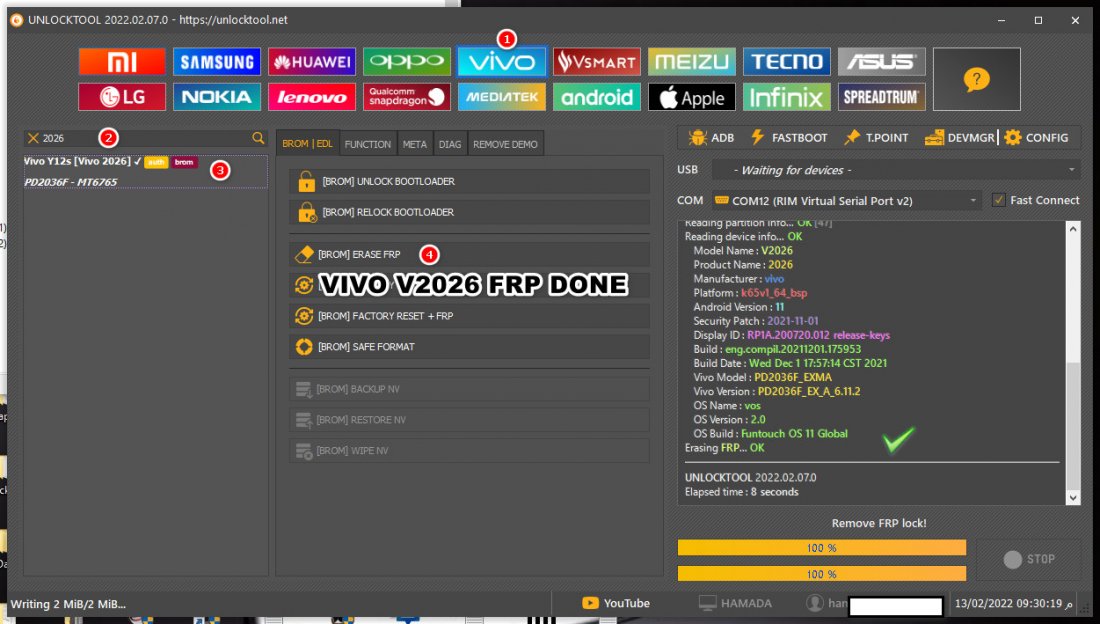Click the 'Writing 2 MiB/2 MiB...' status text
1100x624 pixels.
coord(68,604)
